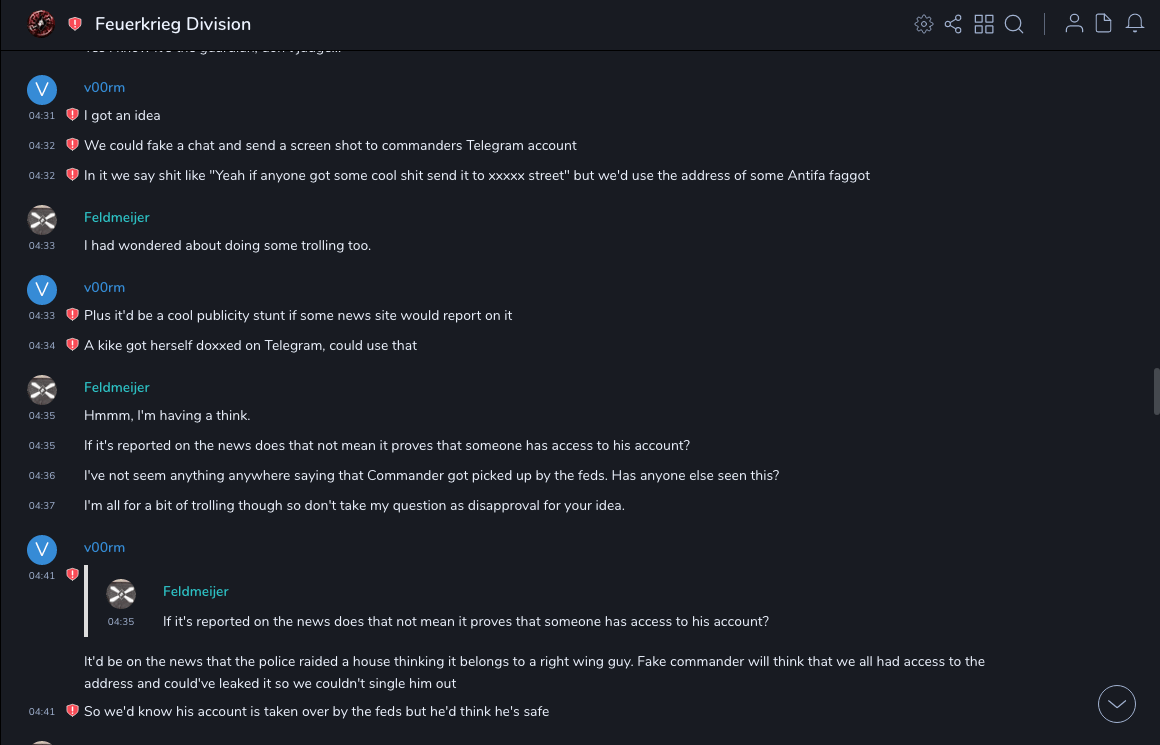Click Feldmeijer's avatar next to the 04:35 message
This screenshot has width=1160, height=745.
[x=42, y=390]
